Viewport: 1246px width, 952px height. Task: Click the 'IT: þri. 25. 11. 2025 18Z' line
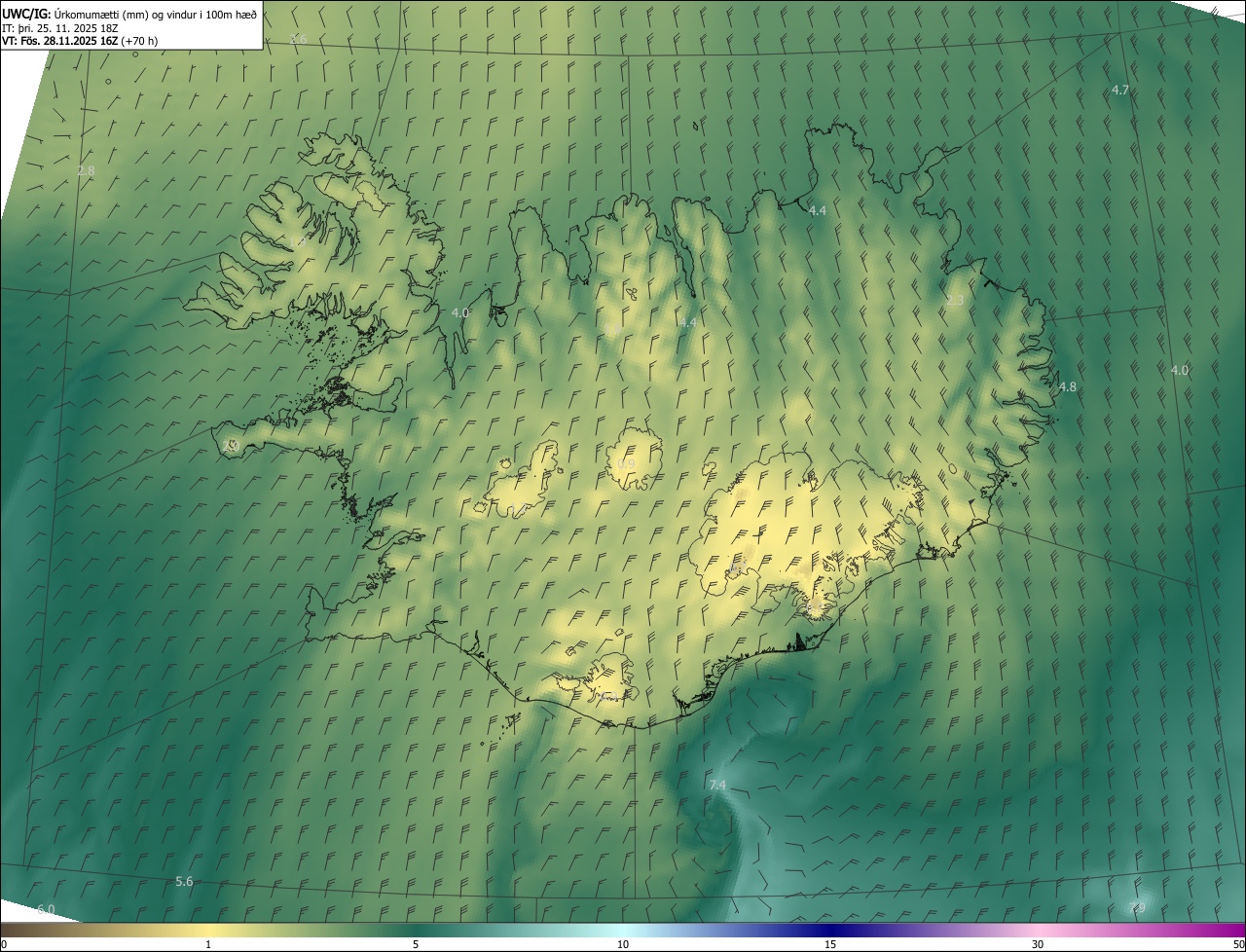[60, 27]
